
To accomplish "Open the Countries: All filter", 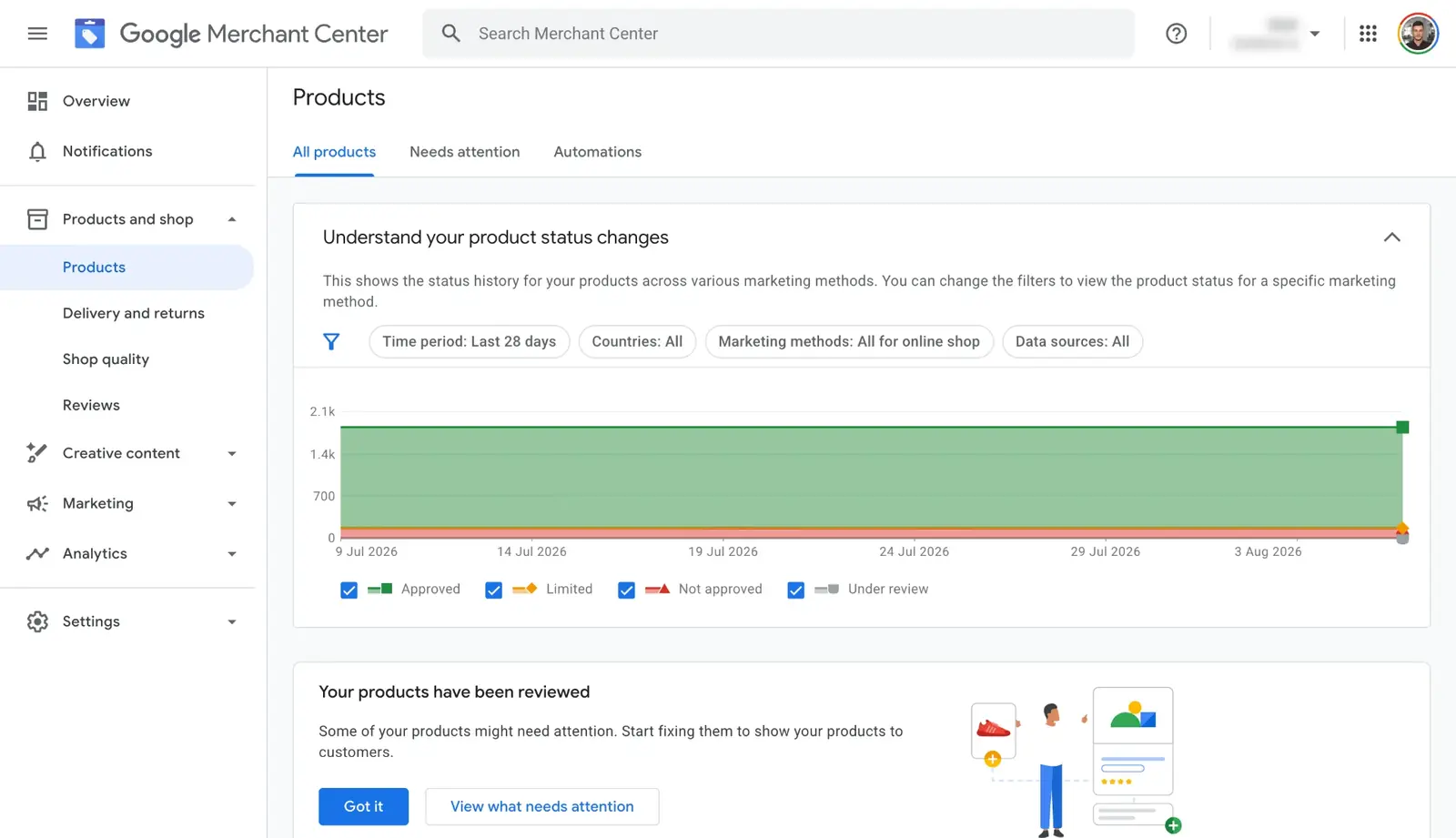I will [637, 341].
